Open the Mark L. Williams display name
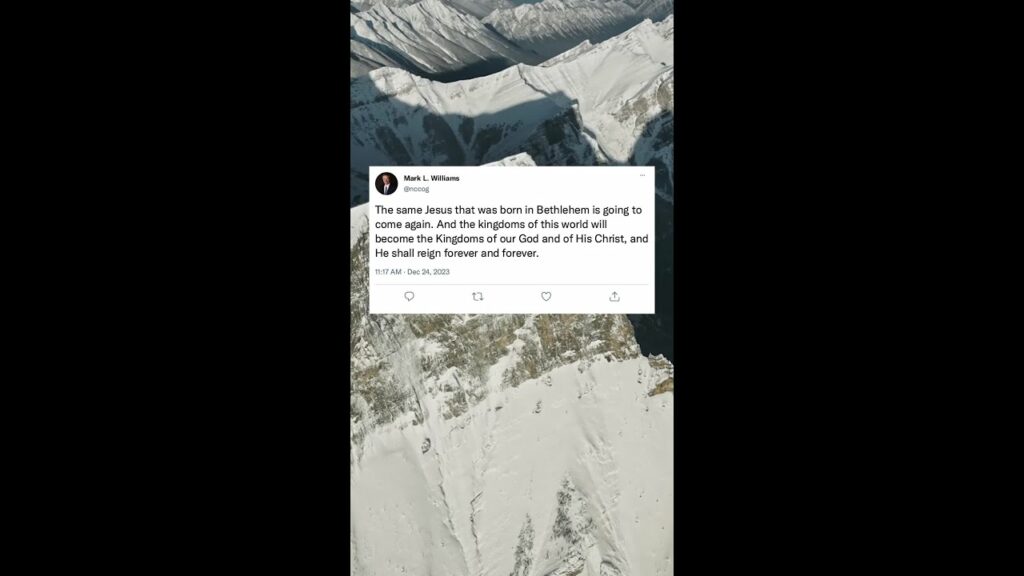Viewport: 1024px width, 576px height. click(x=431, y=178)
